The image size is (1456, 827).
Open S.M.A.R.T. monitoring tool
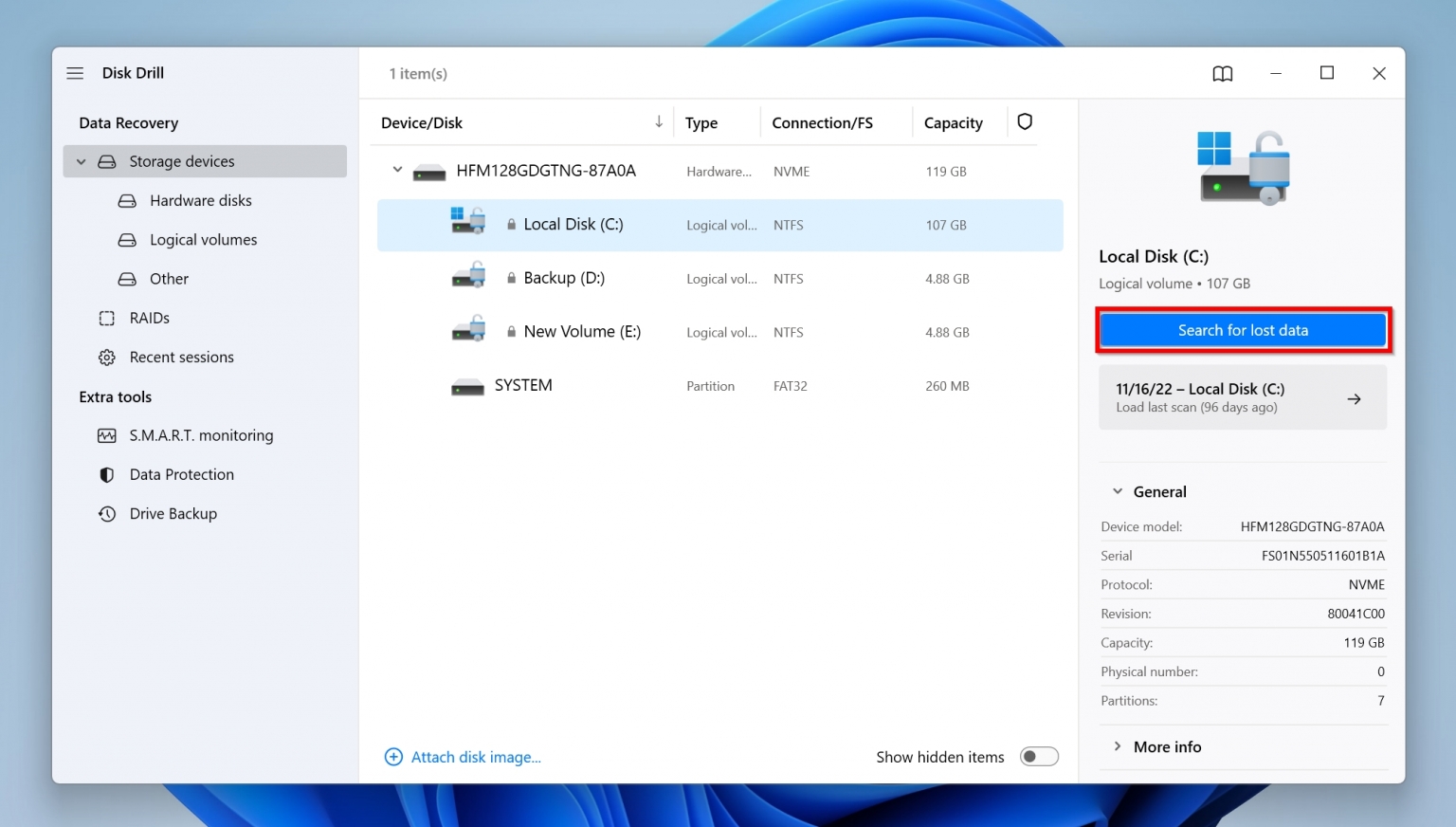[x=202, y=434]
